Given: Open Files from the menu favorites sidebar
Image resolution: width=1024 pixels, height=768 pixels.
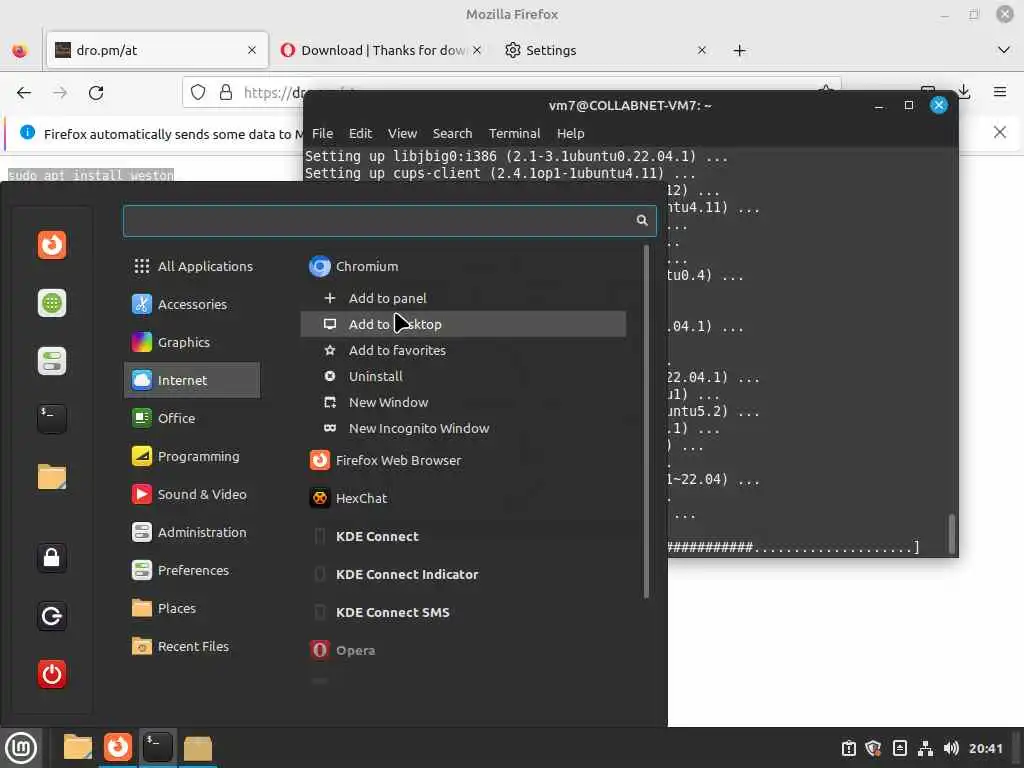Looking at the screenshot, I should 52,477.
